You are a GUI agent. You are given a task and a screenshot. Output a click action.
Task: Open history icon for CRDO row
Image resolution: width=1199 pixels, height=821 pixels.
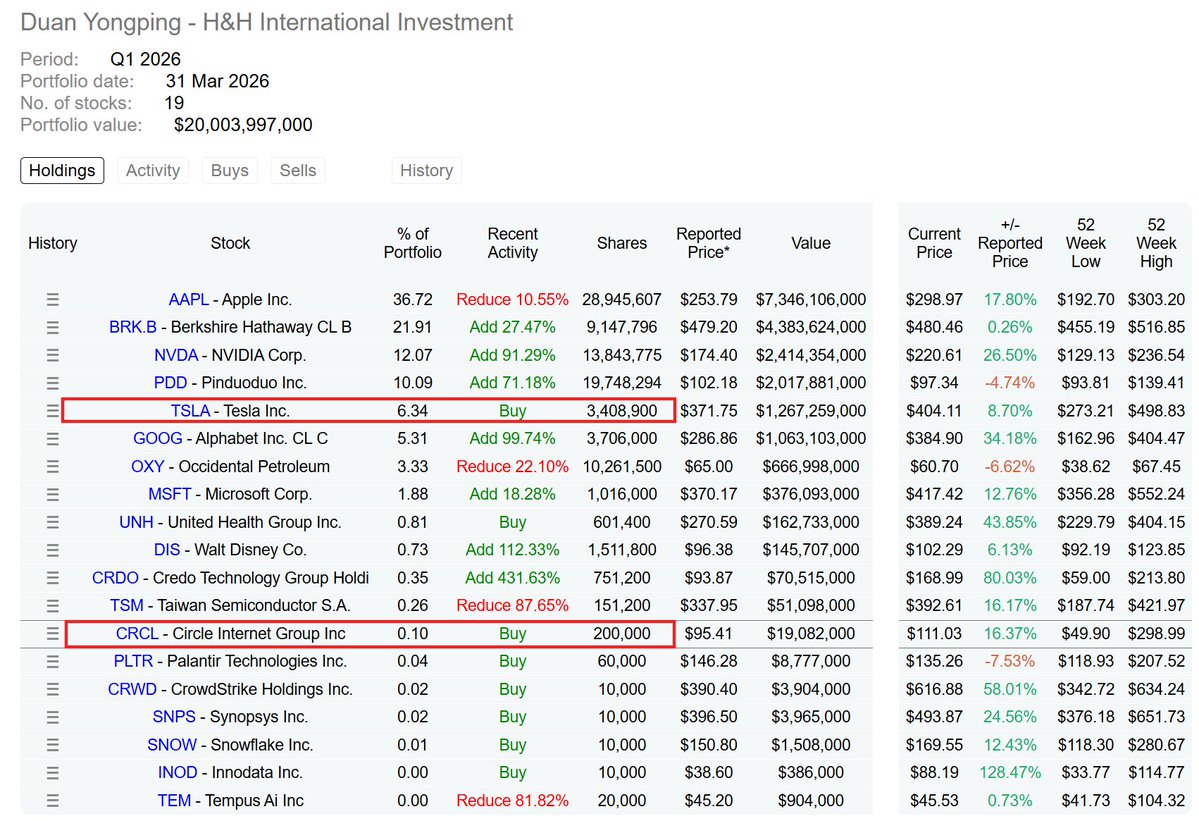pyautogui.click(x=53, y=578)
